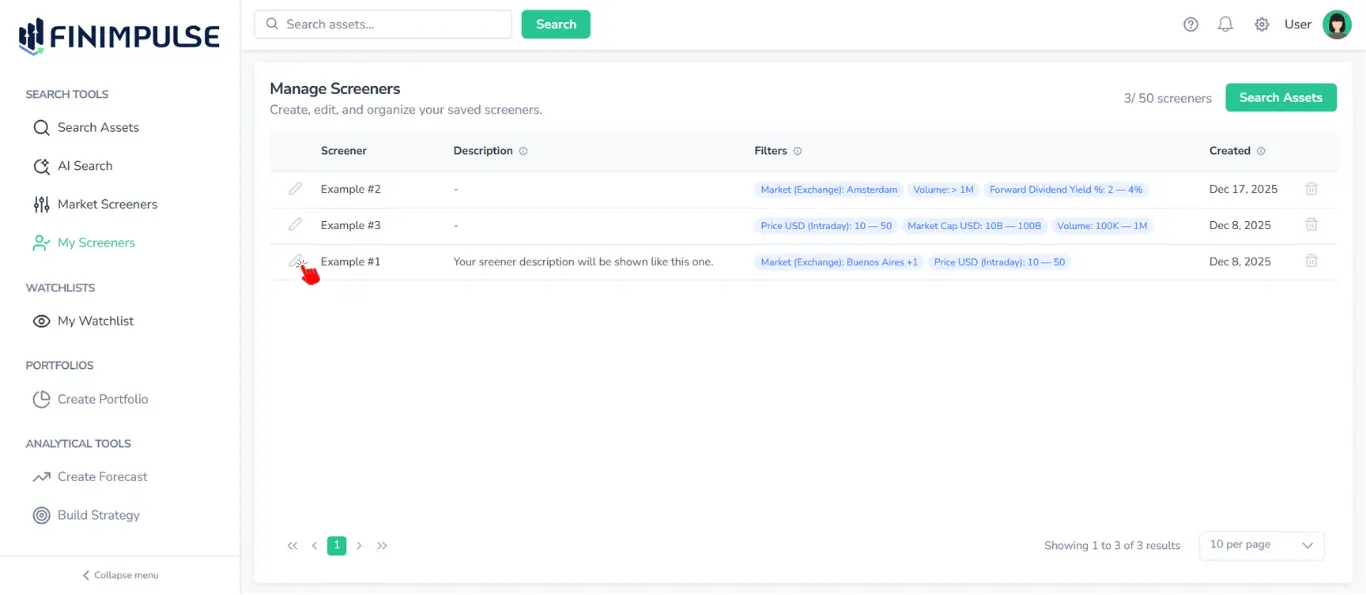Edit Example #3 using its pencil icon

click(x=295, y=224)
